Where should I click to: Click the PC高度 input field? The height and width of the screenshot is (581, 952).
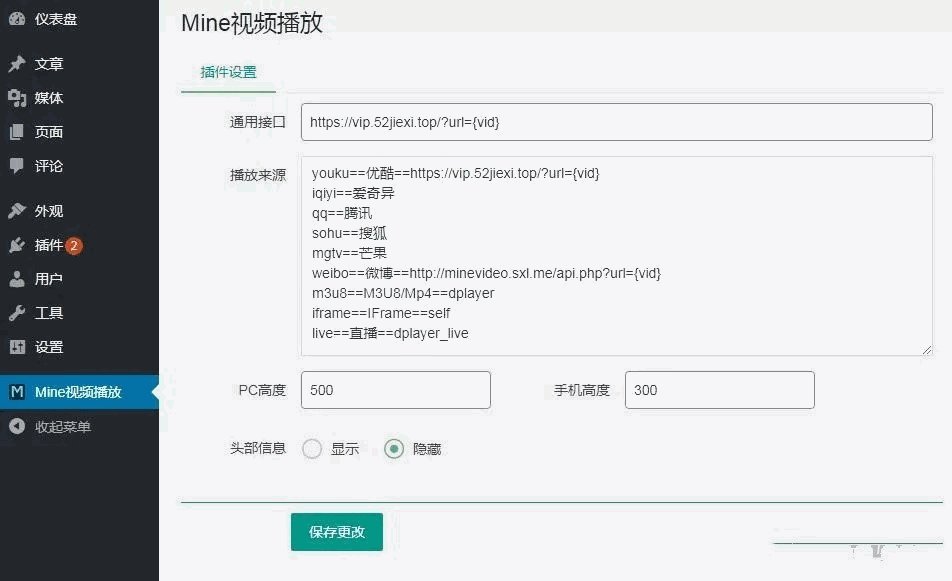(x=395, y=390)
